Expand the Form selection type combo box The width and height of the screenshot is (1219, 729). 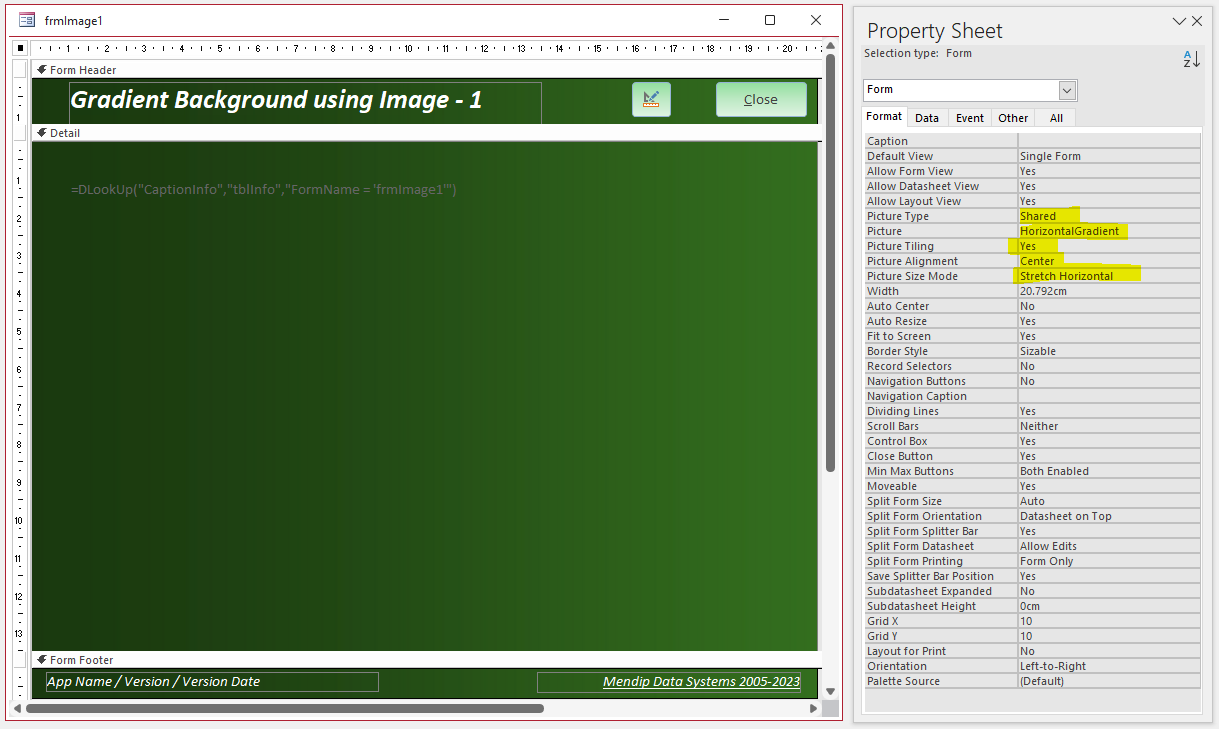click(x=1068, y=90)
